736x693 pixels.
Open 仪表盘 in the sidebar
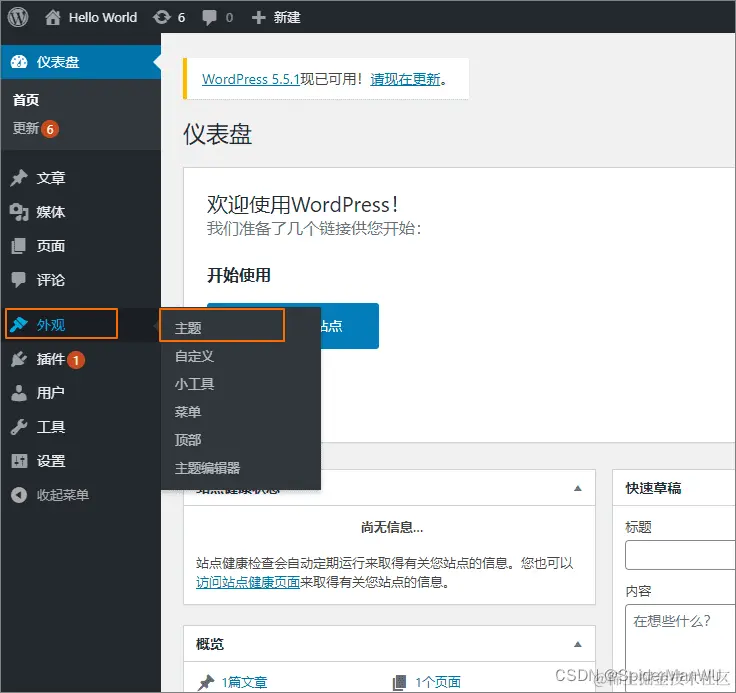(81, 62)
